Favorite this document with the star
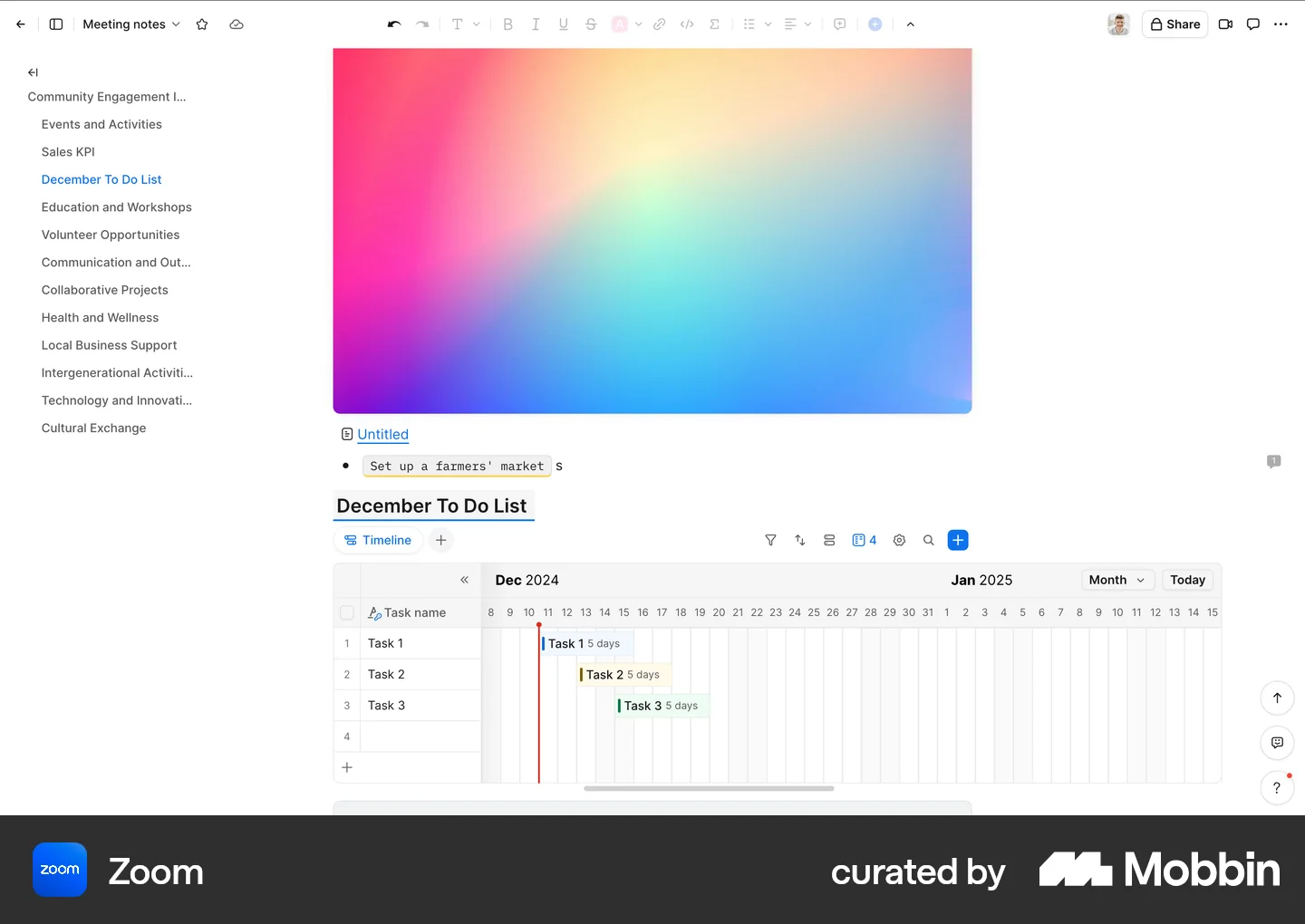The image size is (1305, 924). click(202, 24)
